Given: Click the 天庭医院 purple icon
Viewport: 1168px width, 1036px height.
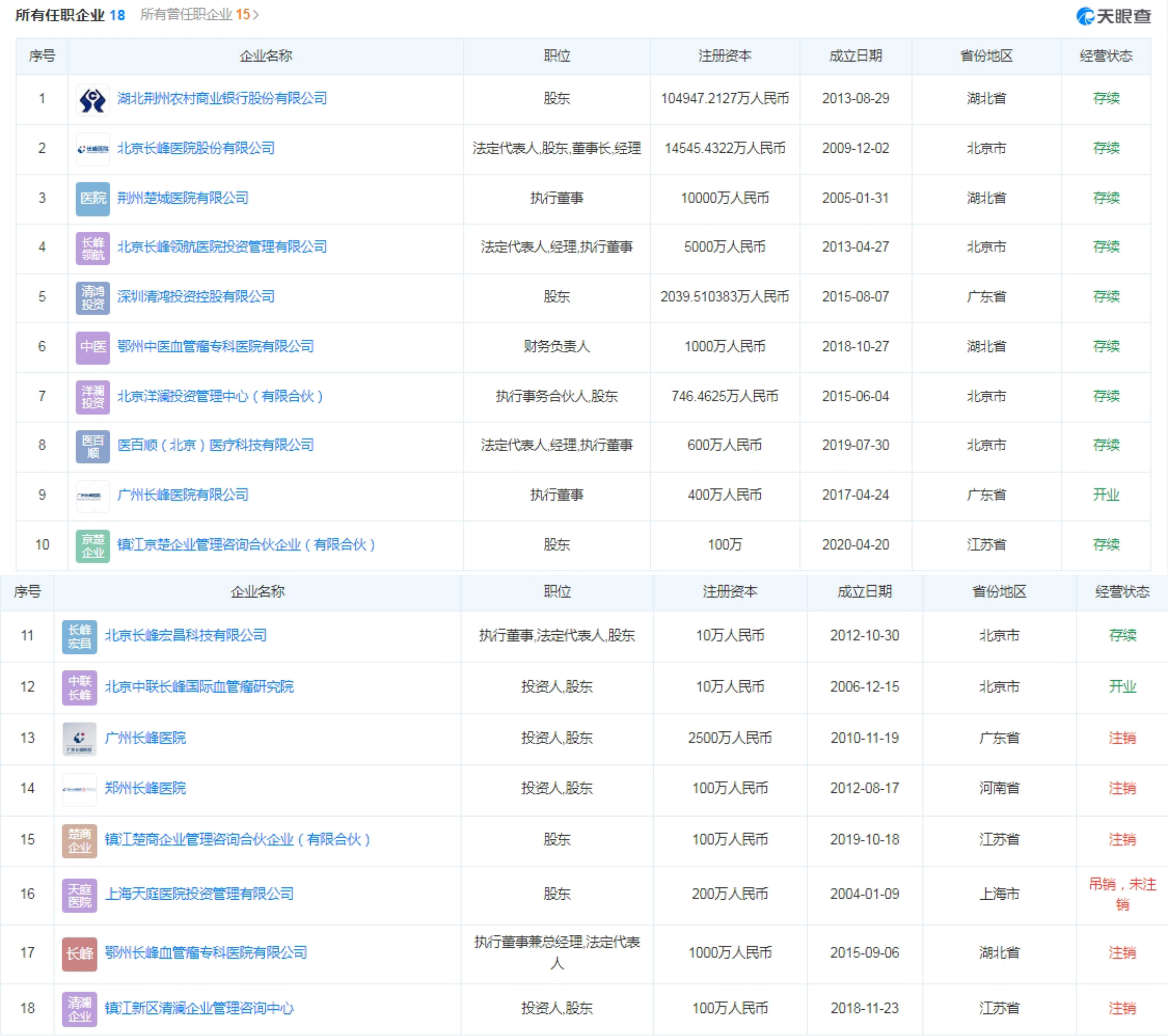Looking at the screenshot, I should (x=79, y=895).
